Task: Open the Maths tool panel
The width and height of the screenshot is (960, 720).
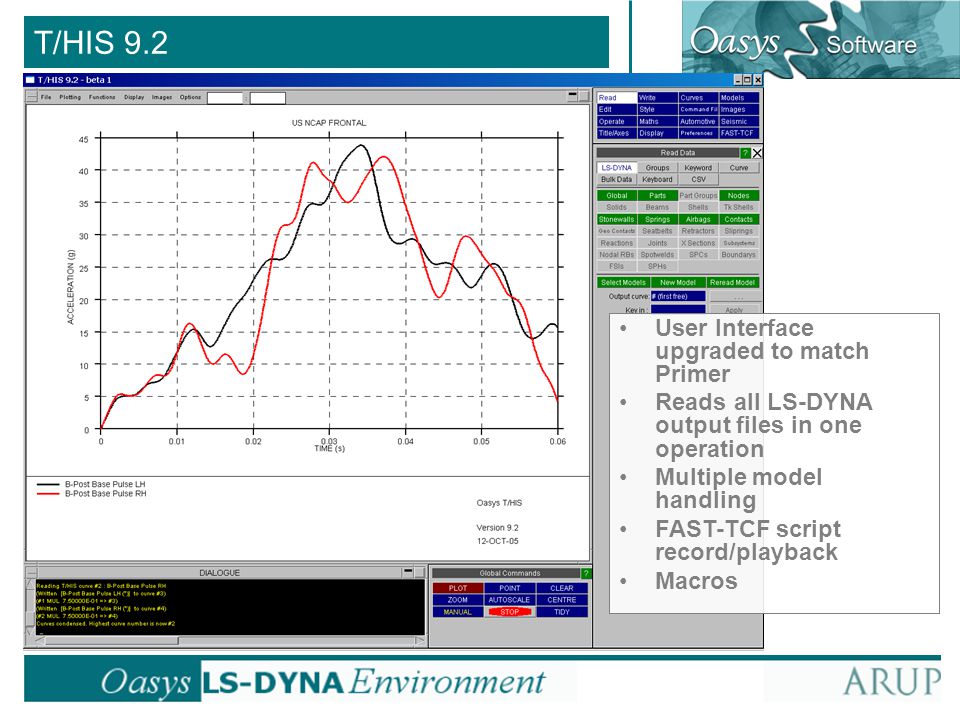Action: point(657,121)
